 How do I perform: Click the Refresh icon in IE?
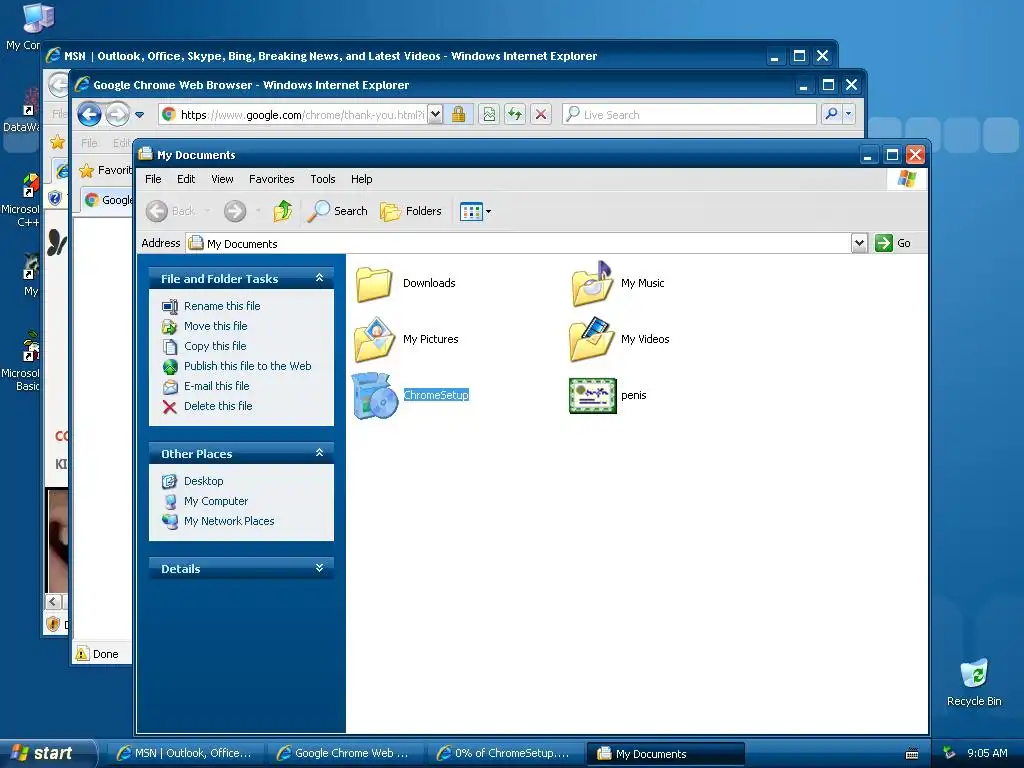pyautogui.click(x=515, y=115)
